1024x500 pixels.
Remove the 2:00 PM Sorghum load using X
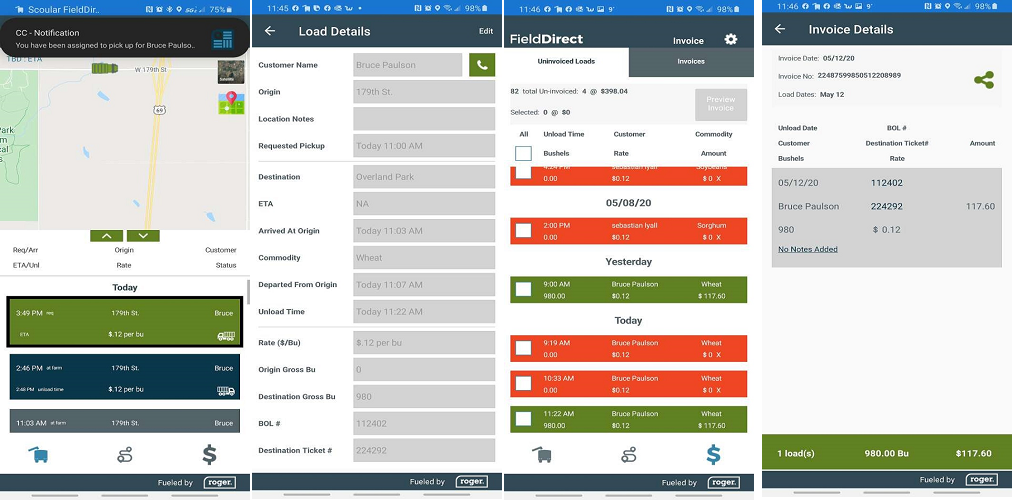718,237
